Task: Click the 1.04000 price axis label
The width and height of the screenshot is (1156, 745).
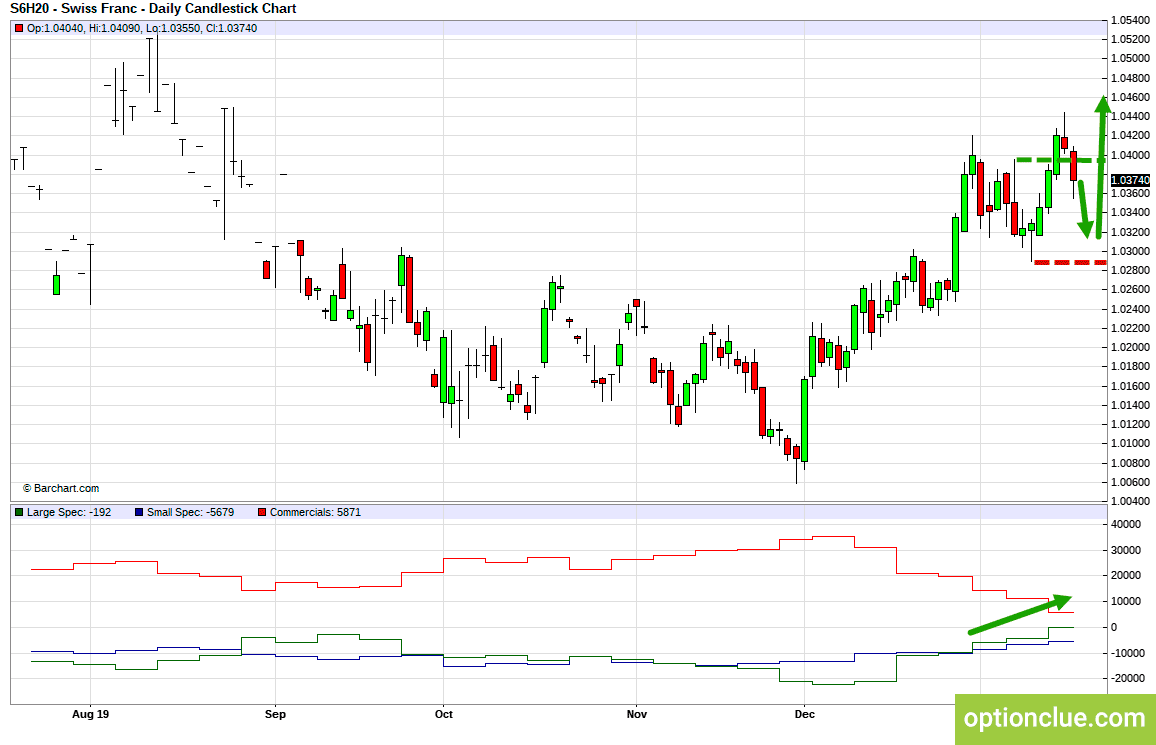Action: (1130, 155)
